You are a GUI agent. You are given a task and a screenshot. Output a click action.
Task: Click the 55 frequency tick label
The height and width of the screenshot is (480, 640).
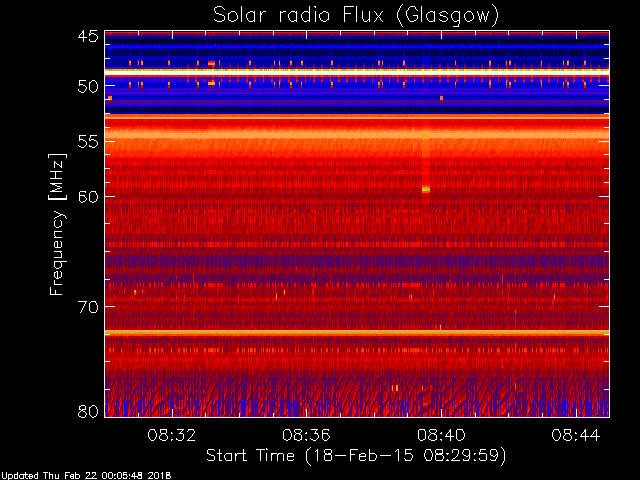(88, 142)
